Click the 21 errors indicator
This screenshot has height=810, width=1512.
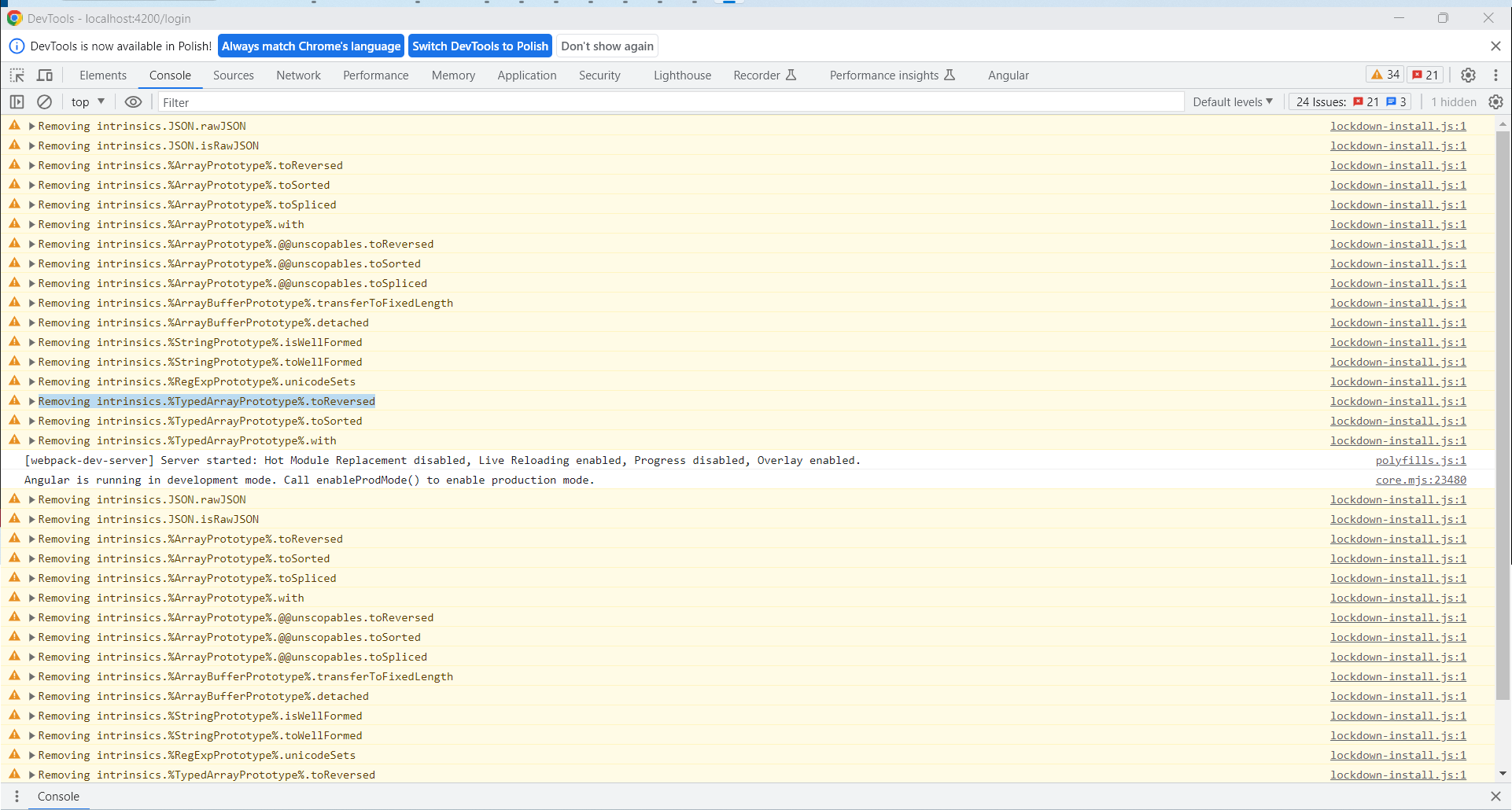pos(1424,74)
